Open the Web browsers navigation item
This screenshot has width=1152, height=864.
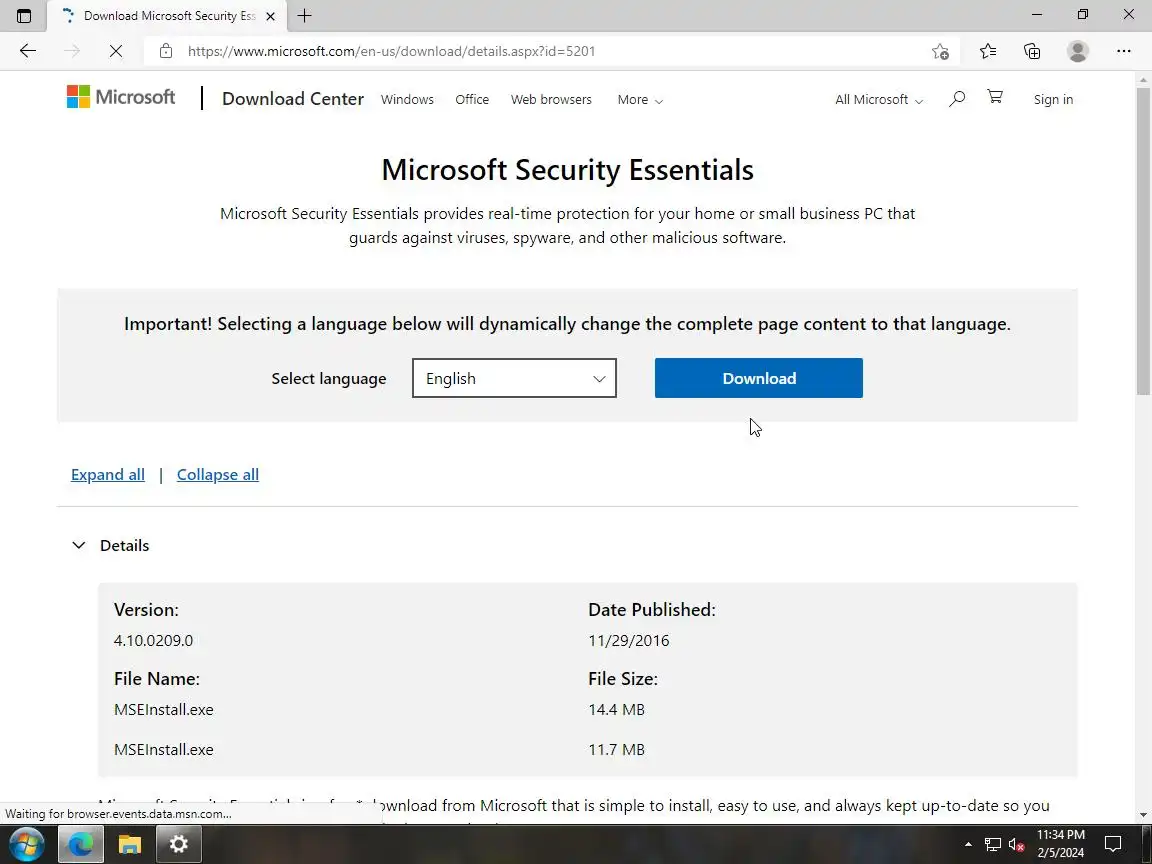coord(551,100)
